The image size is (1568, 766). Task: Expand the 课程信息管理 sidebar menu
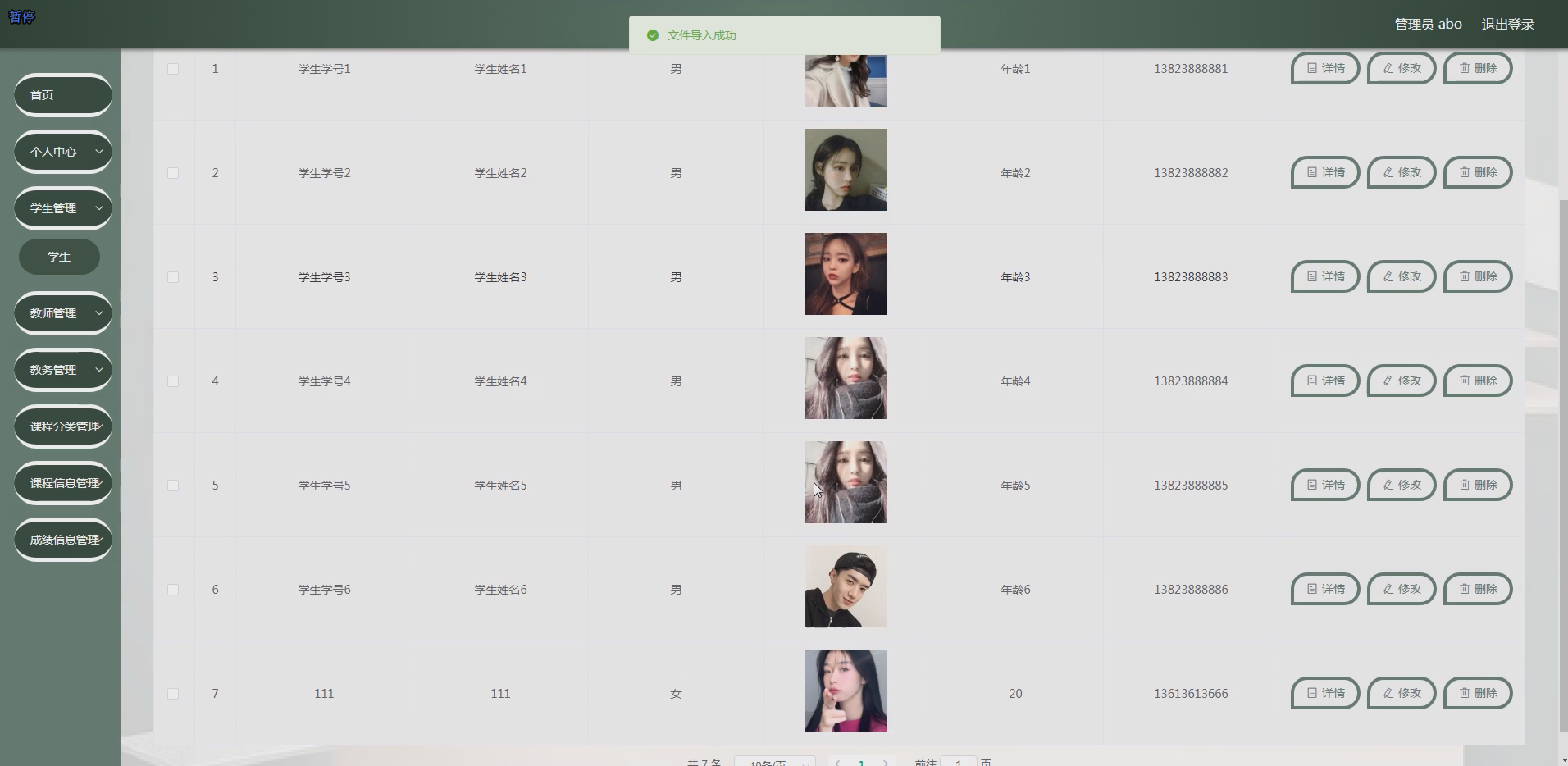coord(63,483)
